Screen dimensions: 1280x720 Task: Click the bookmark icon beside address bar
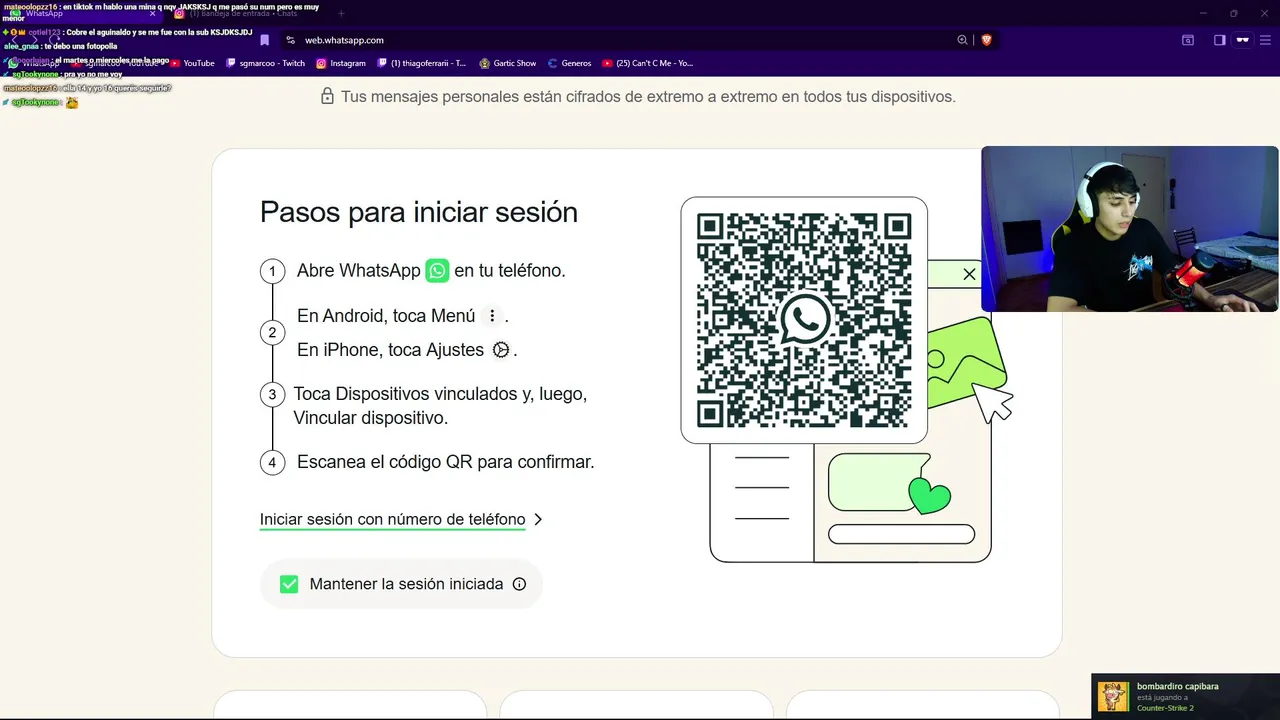pyautogui.click(x=264, y=40)
